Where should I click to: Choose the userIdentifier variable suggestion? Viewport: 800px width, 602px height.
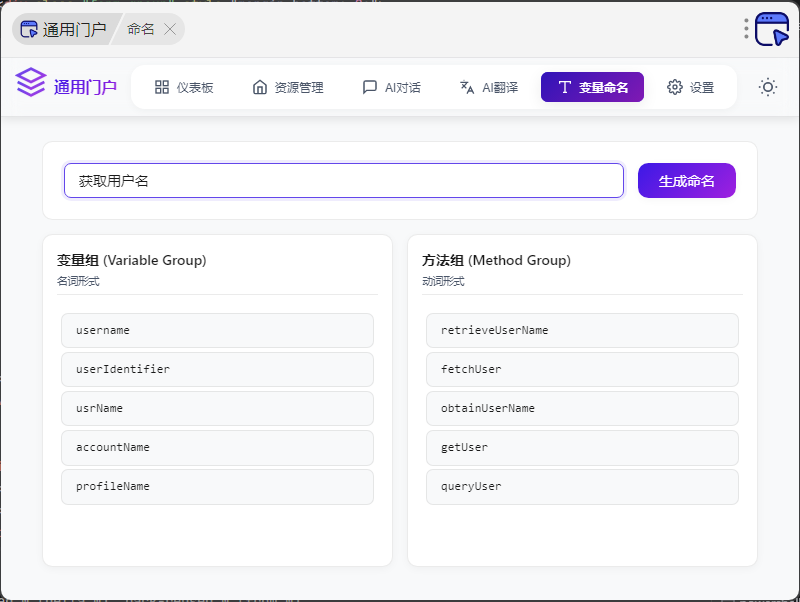pos(217,369)
